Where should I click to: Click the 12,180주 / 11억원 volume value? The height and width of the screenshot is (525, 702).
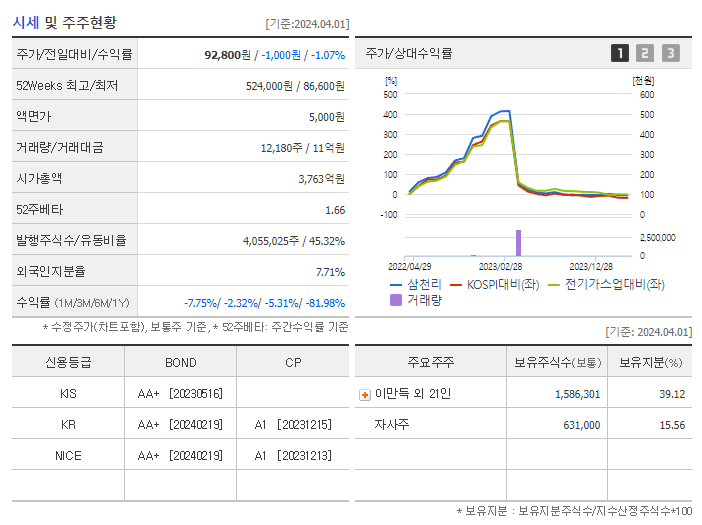[x=303, y=148]
